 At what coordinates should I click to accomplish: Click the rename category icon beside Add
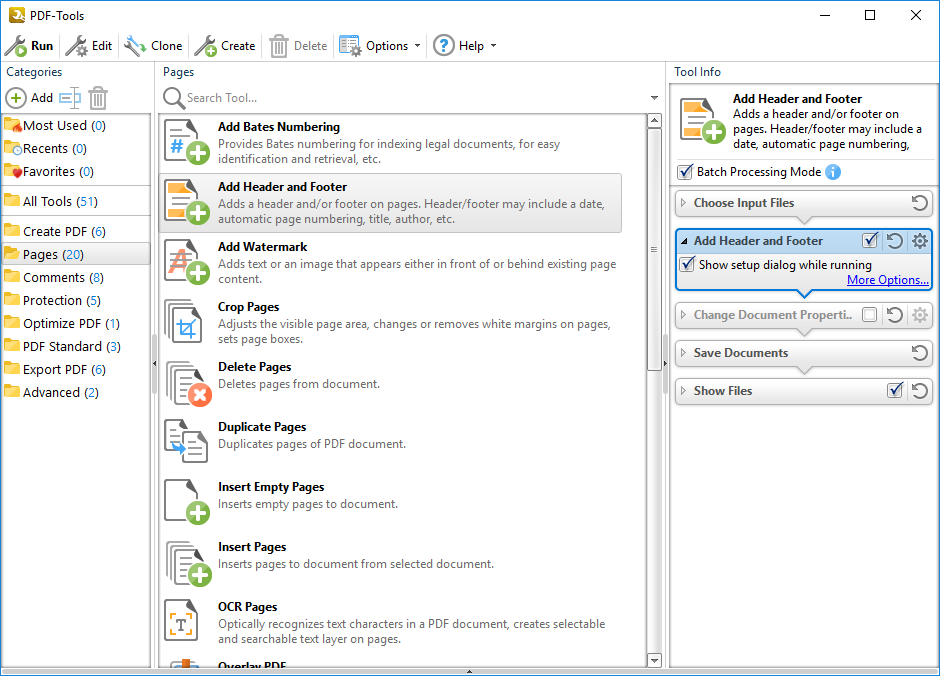[x=69, y=98]
